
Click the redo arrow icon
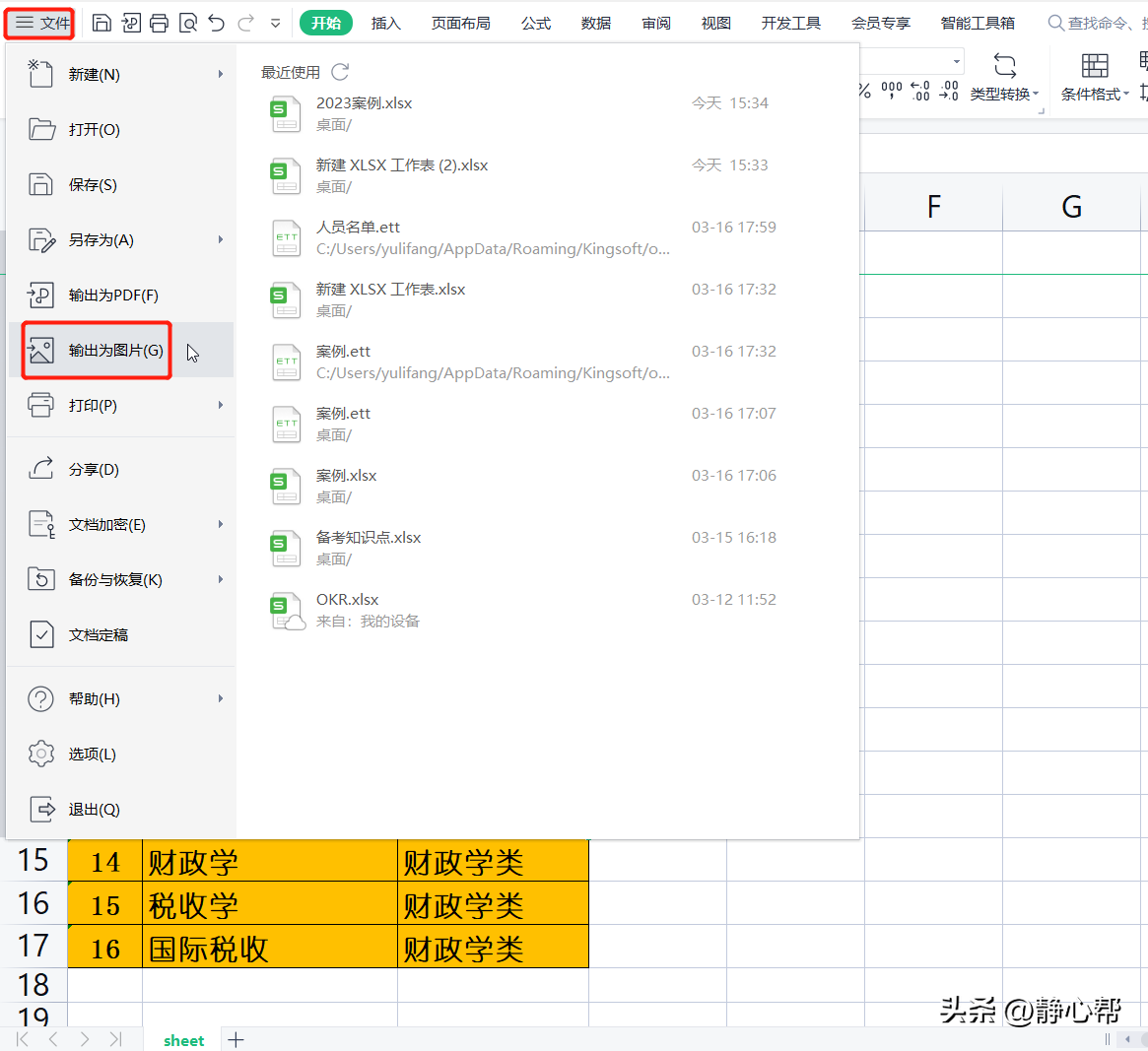tap(246, 24)
